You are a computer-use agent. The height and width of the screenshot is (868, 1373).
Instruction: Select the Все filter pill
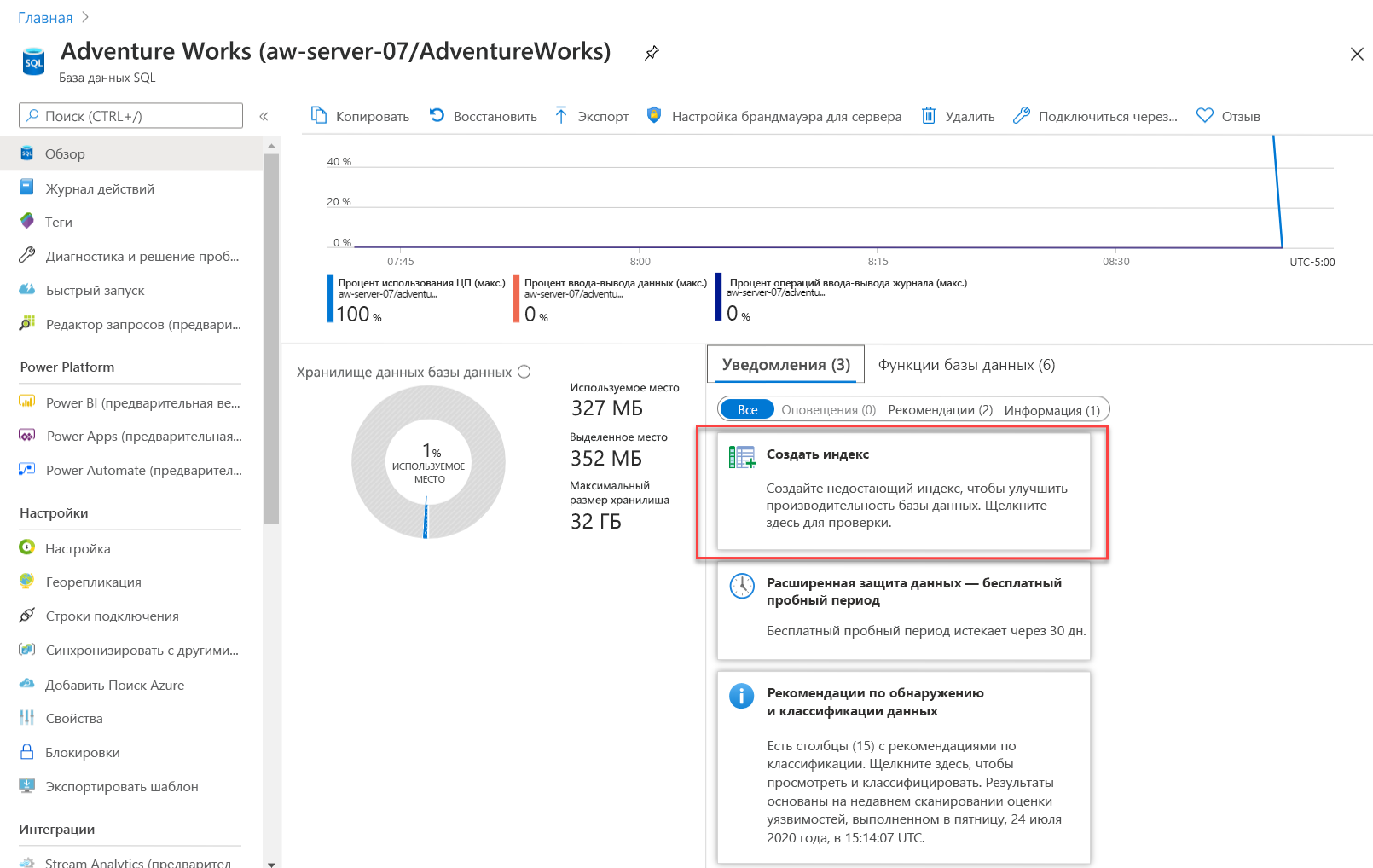click(747, 409)
